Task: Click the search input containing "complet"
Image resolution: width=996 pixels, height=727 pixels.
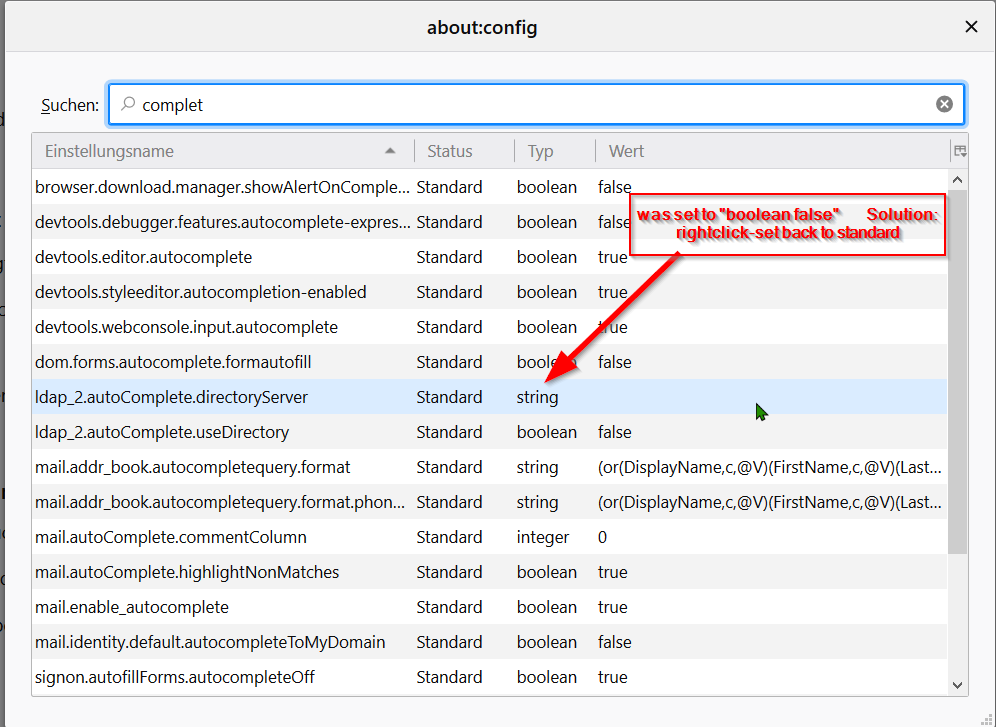Action: coord(530,104)
